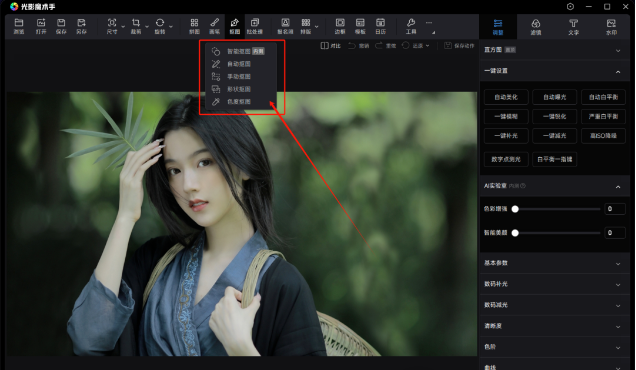Open settings icon in title bar
This screenshot has height=370, width=636.
click(570, 6)
